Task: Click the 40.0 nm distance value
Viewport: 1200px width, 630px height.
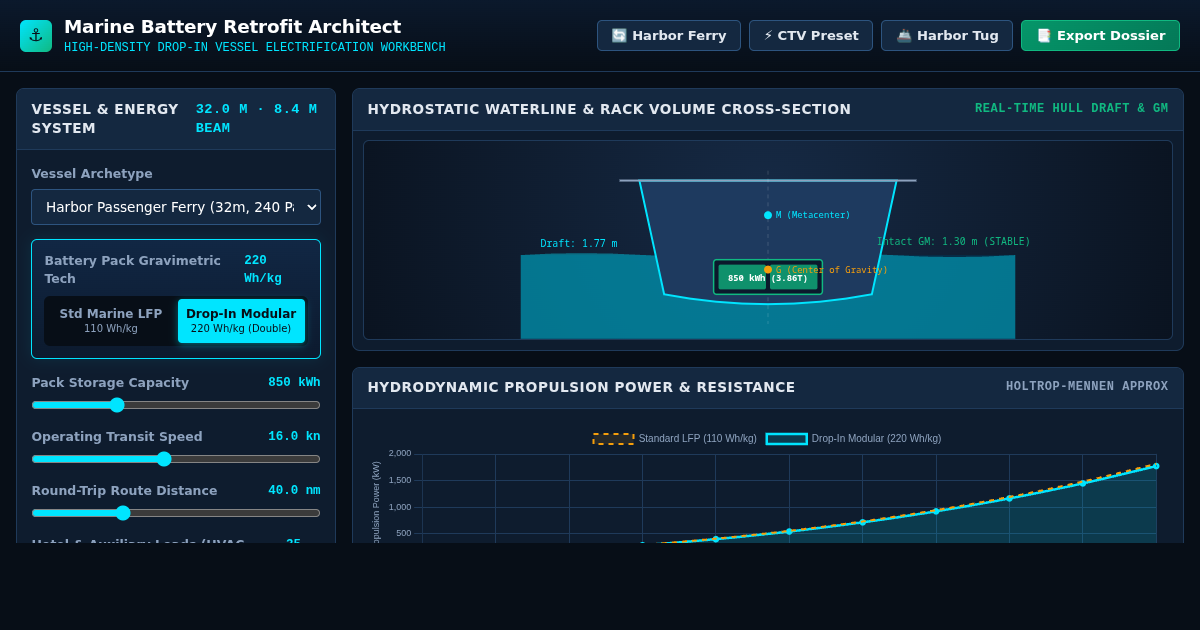Action: [294, 491]
